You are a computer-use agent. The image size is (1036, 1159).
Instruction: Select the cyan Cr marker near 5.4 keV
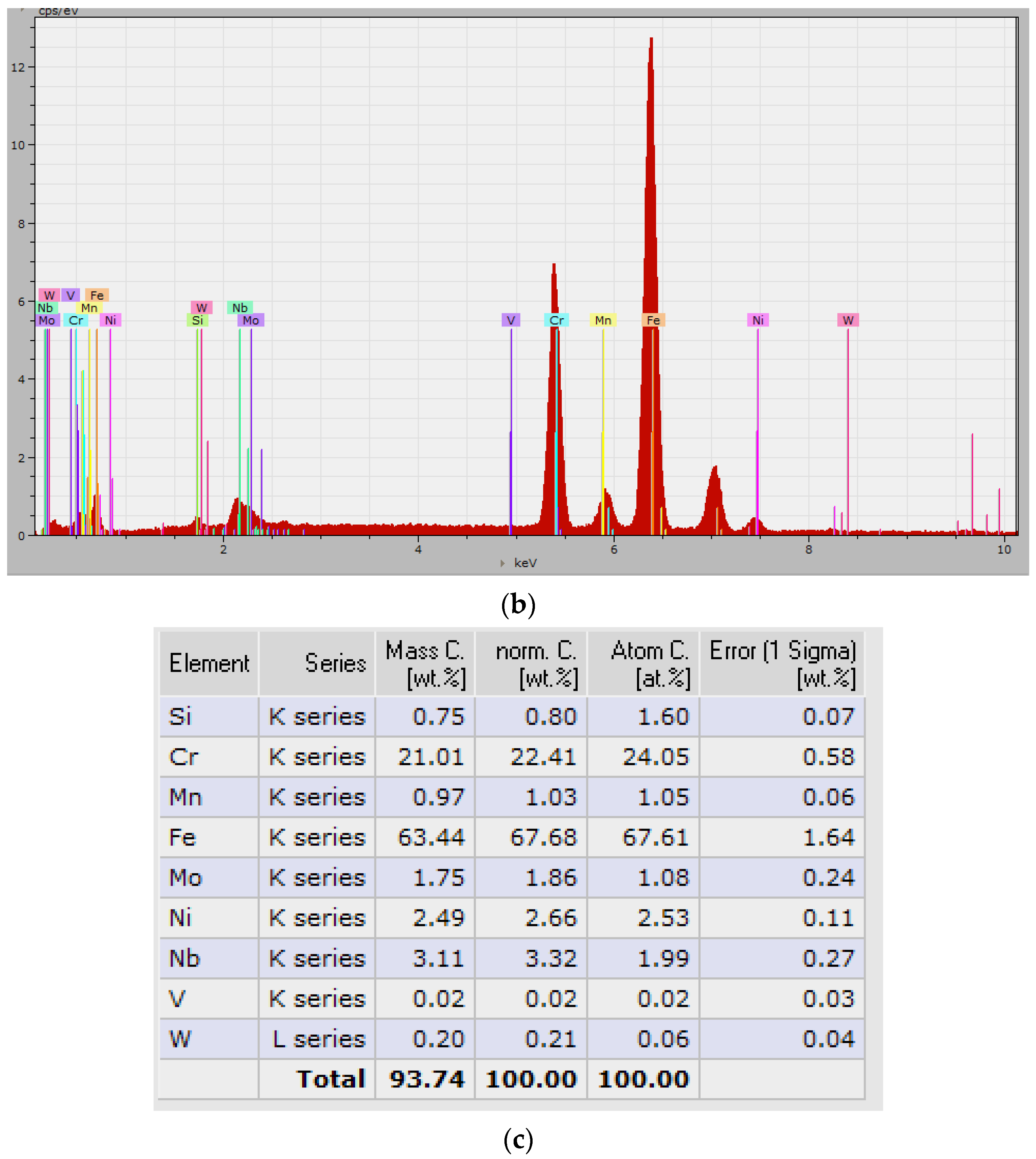[x=556, y=320]
